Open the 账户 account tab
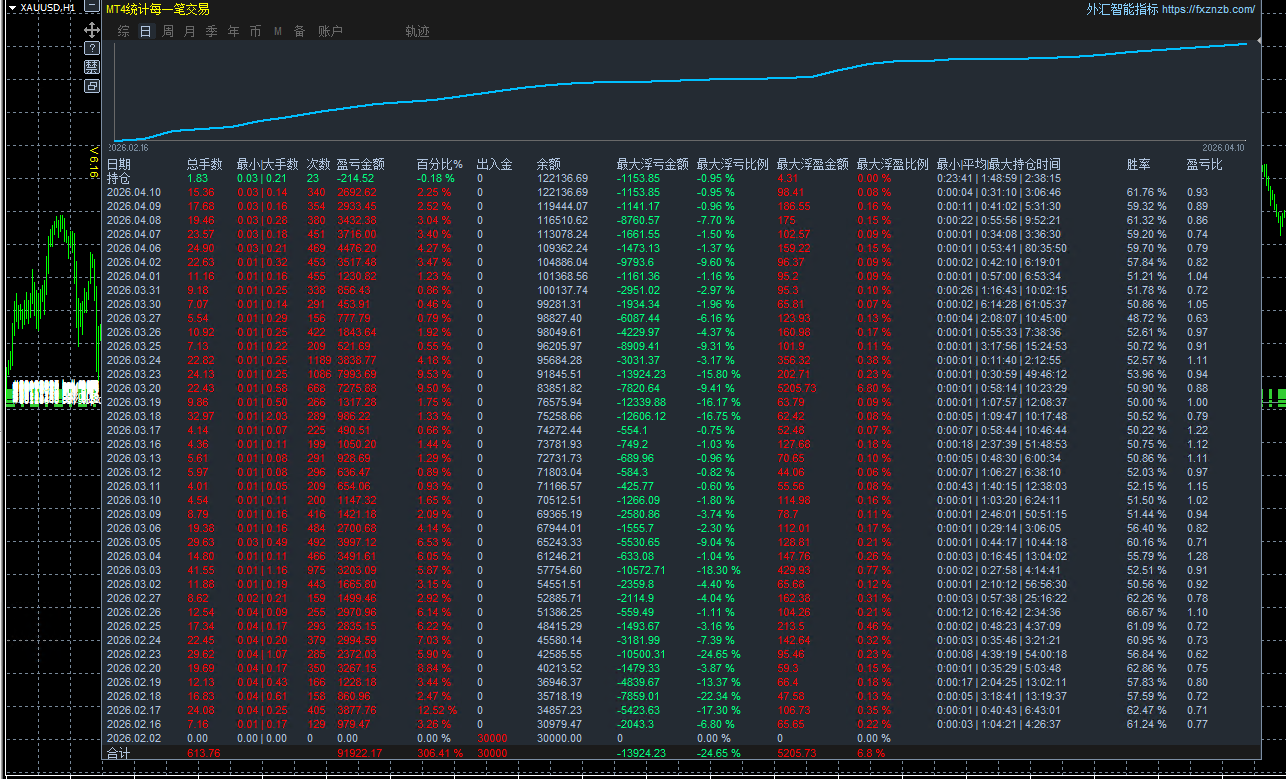Image resolution: width=1286 pixels, height=779 pixels. [330, 32]
